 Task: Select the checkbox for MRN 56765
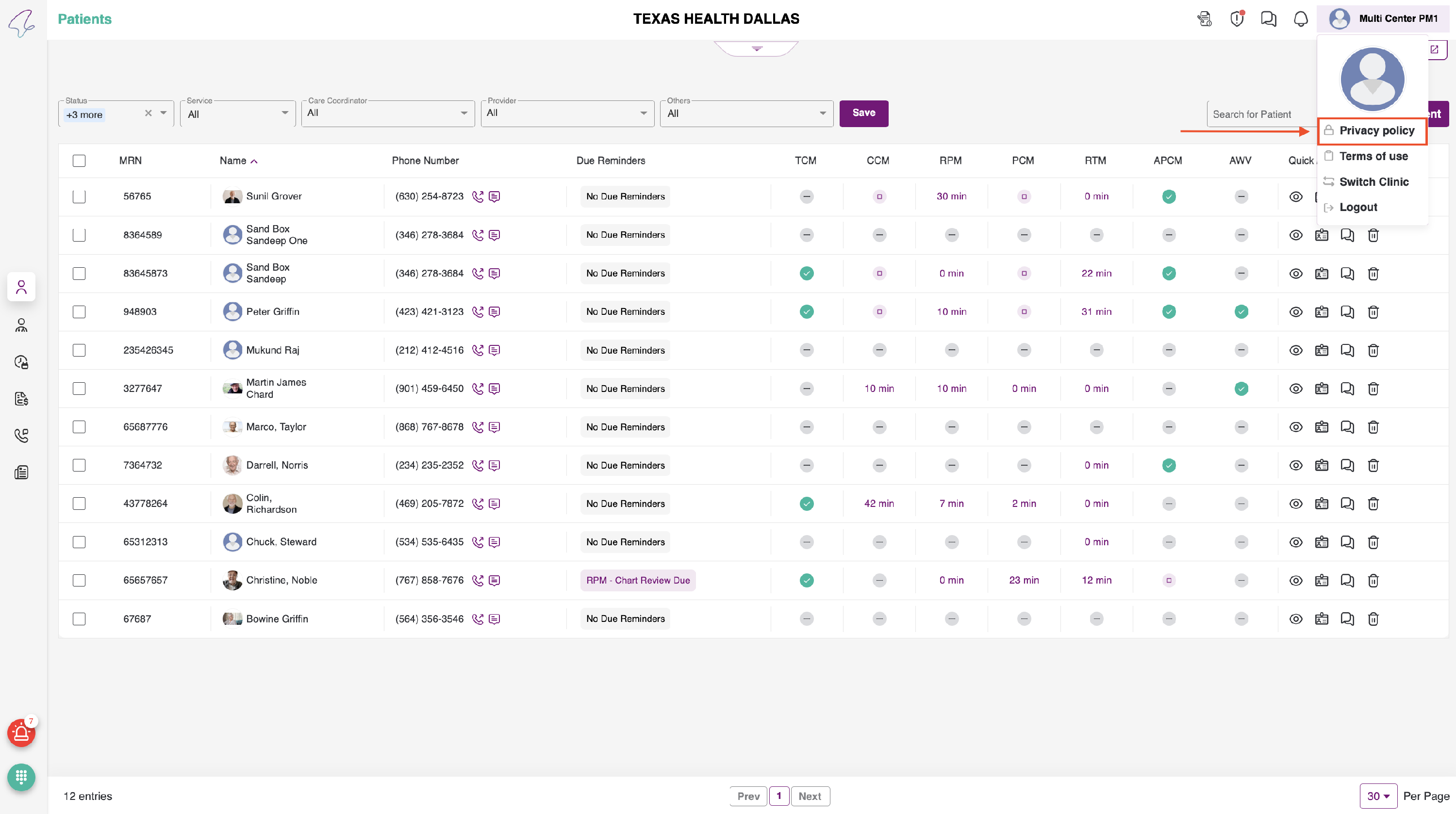point(79,196)
